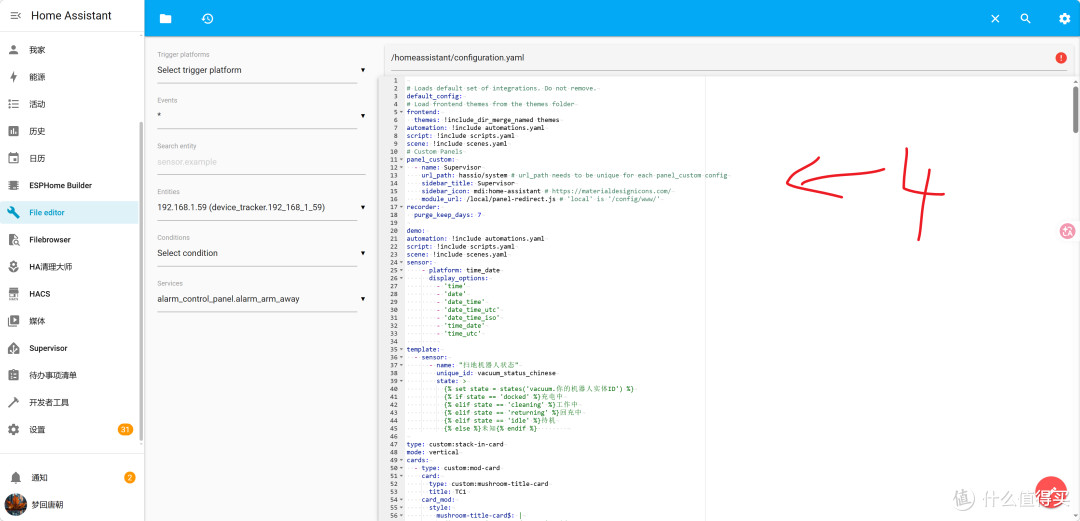Open search in the editor toolbar
This screenshot has height=521, width=1080.
(x=1026, y=19)
